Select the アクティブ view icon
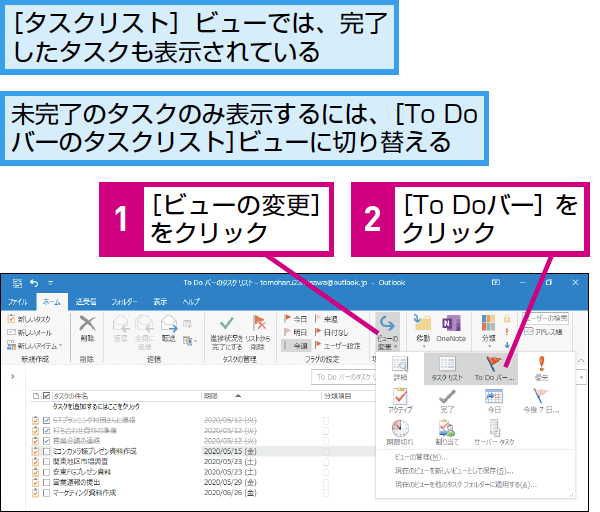The image size is (600, 512). pos(400,396)
